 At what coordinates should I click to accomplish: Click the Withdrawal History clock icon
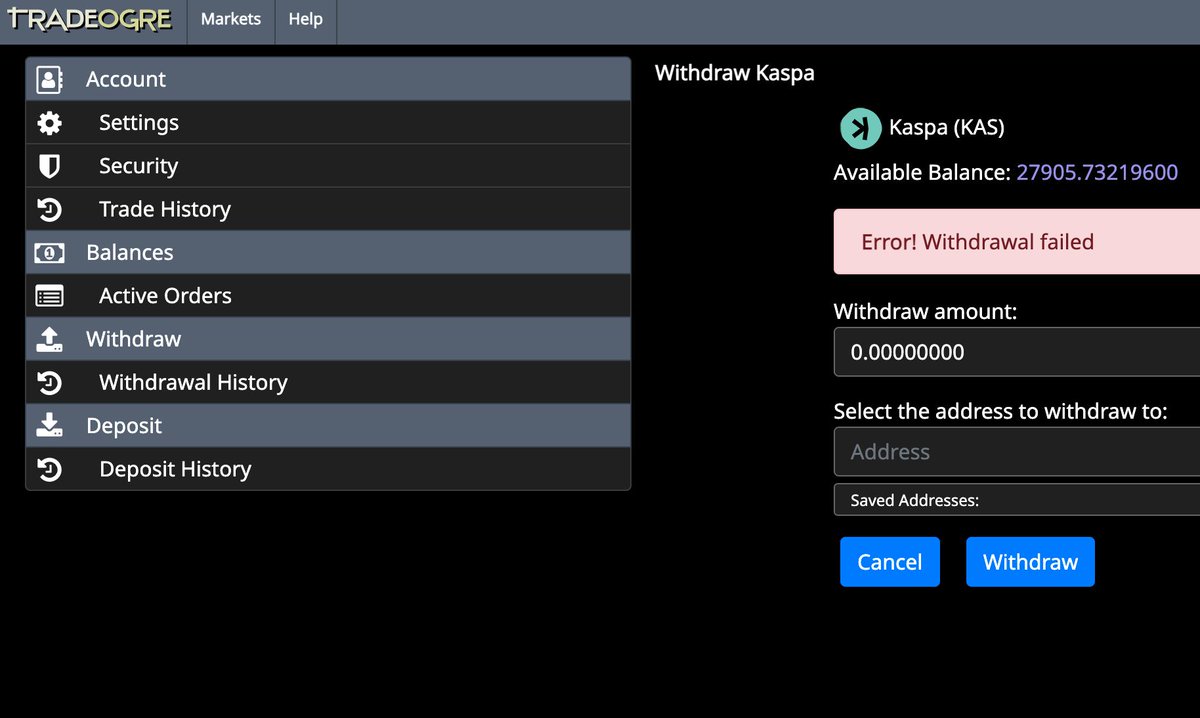(x=49, y=383)
